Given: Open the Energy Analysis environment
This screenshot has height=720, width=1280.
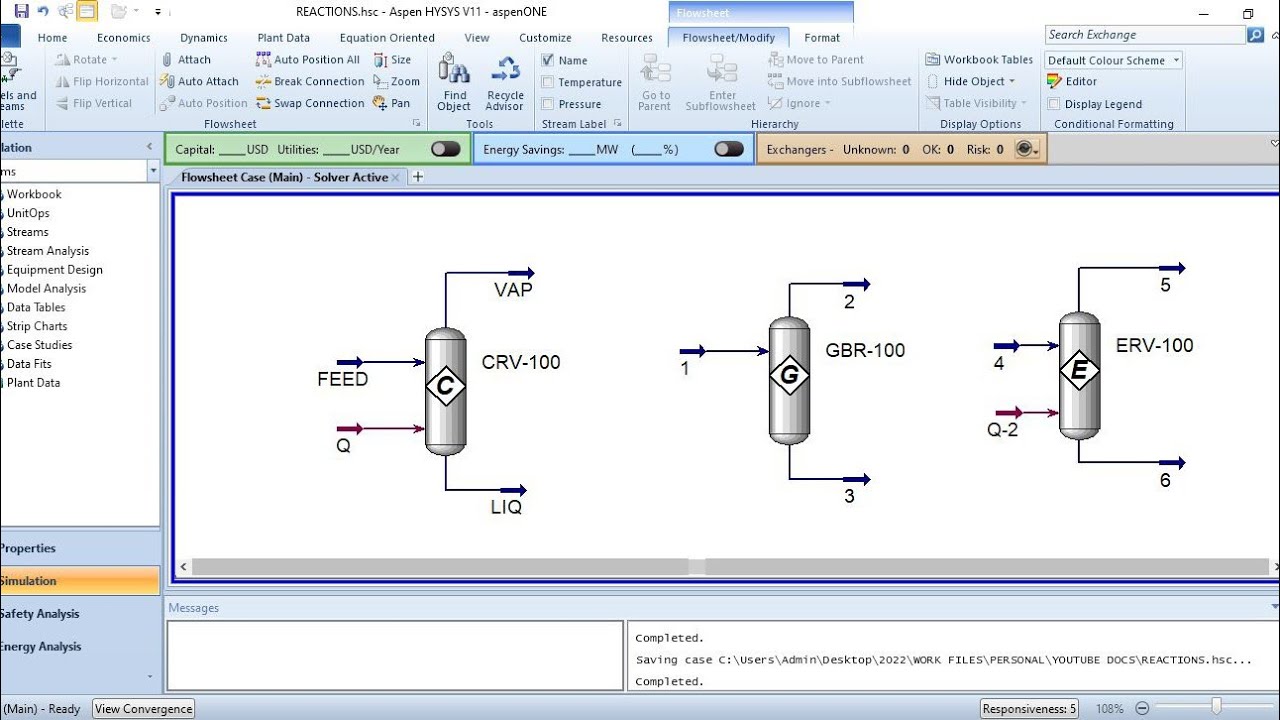Looking at the screenshot, I should tap(80, 647).
